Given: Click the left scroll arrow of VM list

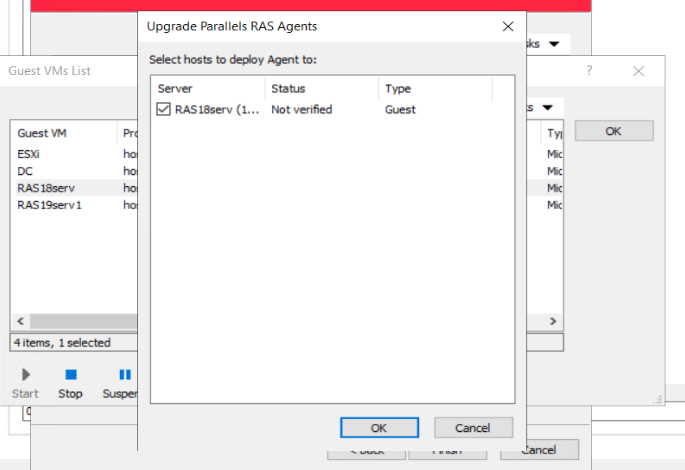Looking at the screenshot, I should pyautogui.click(x=17, y=322).
